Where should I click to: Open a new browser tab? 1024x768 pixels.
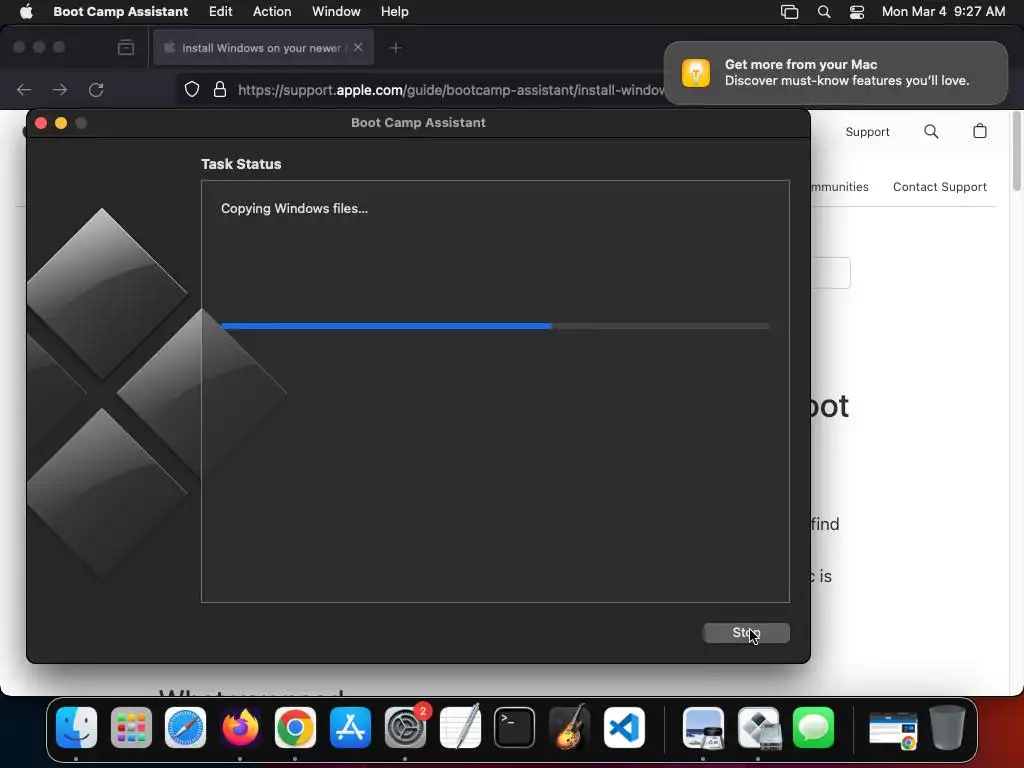[x=395, y=48]
